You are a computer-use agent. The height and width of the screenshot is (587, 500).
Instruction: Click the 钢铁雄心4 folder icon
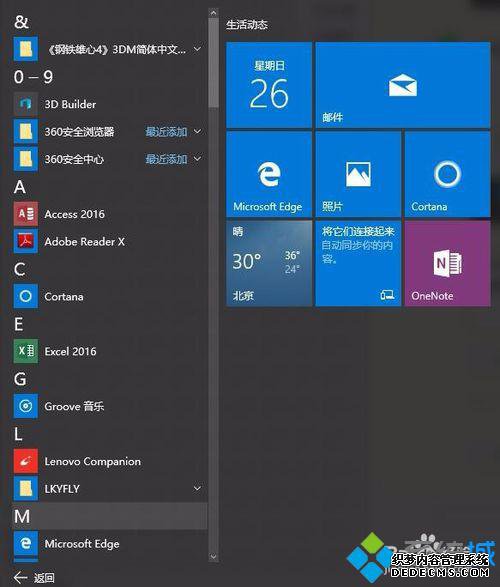coord(25,49)
